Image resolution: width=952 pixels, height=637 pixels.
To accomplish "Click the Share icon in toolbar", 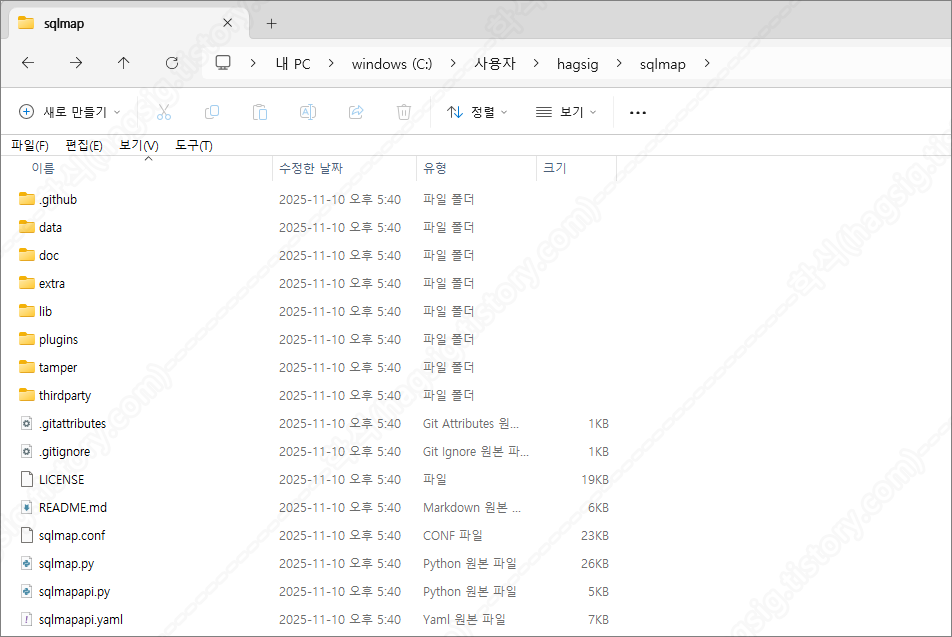I will click(356, 112).
